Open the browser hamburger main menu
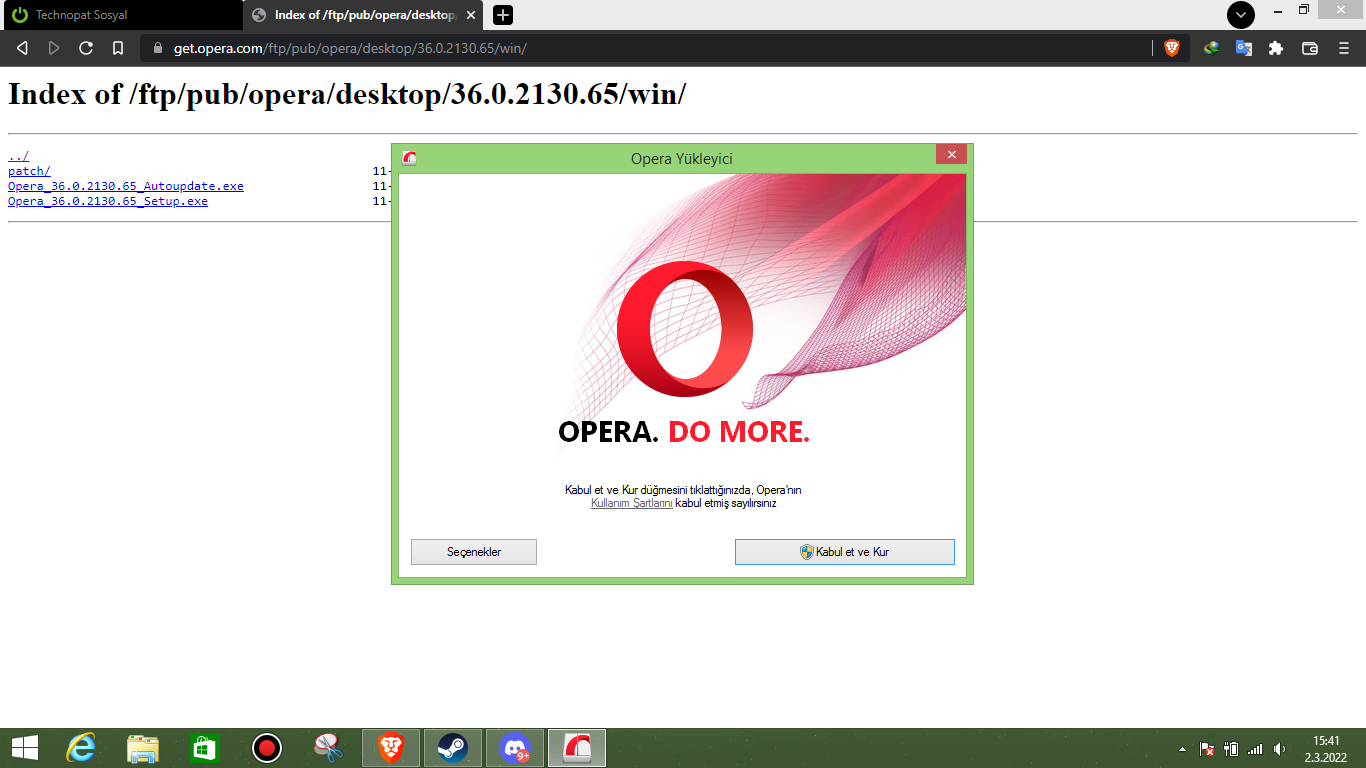This screenshot has width=1366, height=768. (x=1342, y=48)
